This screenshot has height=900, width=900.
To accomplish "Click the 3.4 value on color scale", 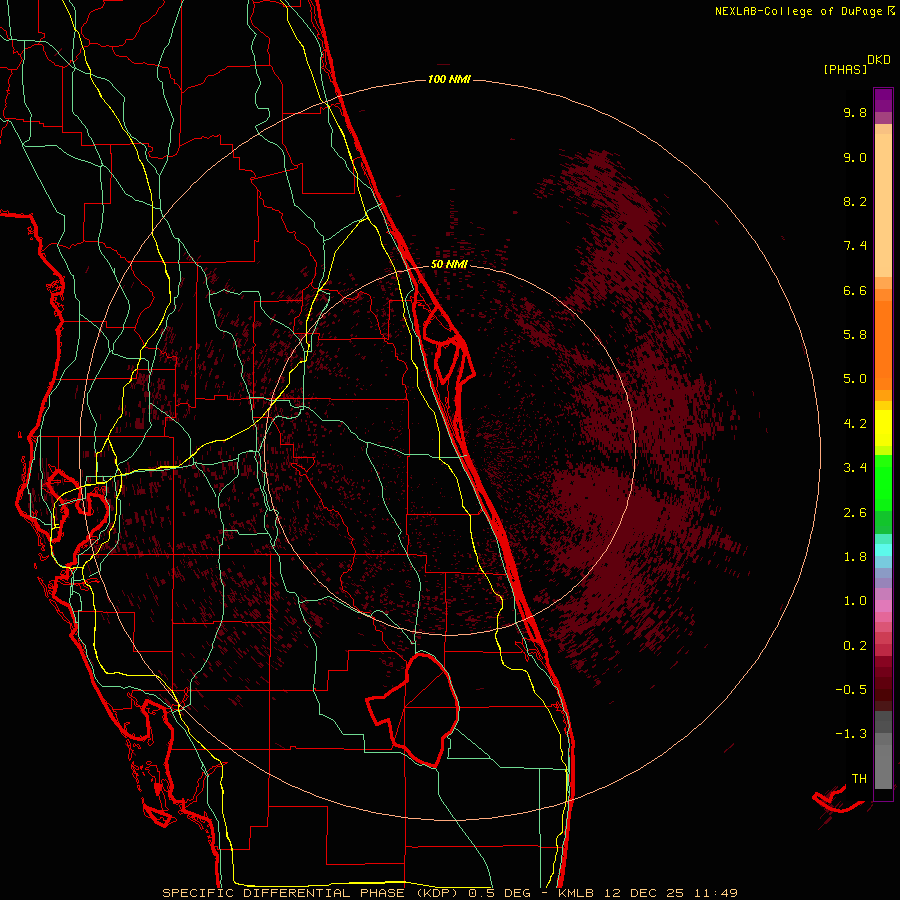I will tap(855, 468).
